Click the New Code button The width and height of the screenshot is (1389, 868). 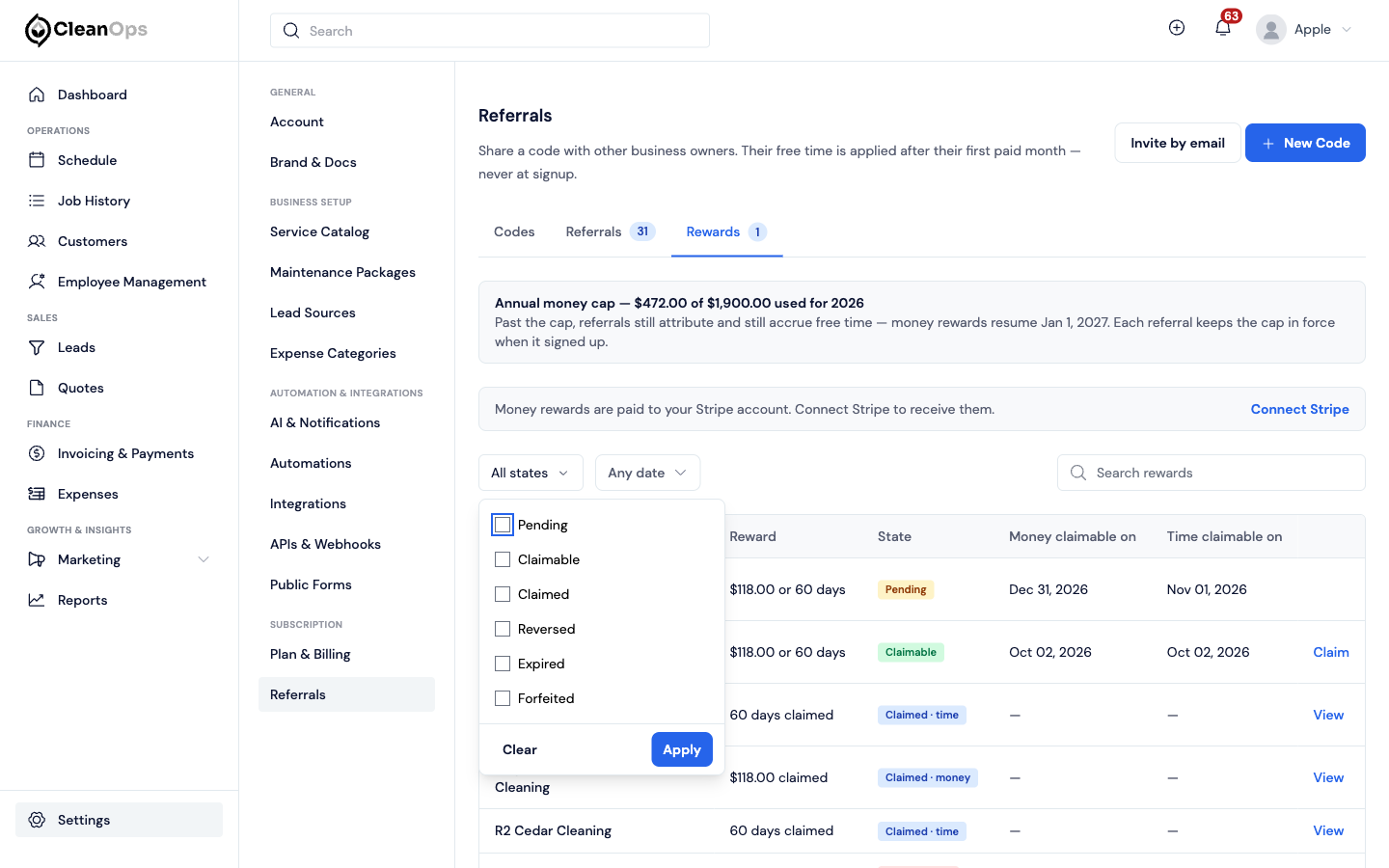[x=1305, y=143]
